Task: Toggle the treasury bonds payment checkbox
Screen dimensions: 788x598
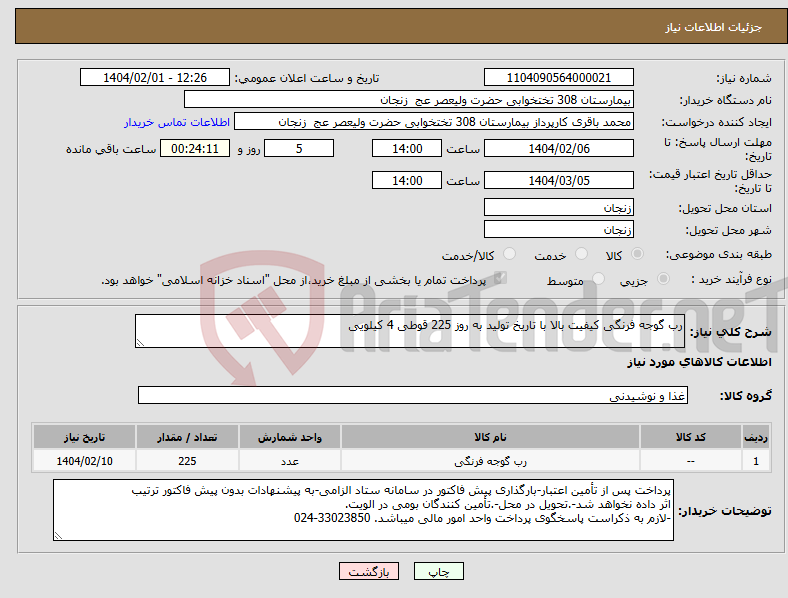Action: (500, 278)
